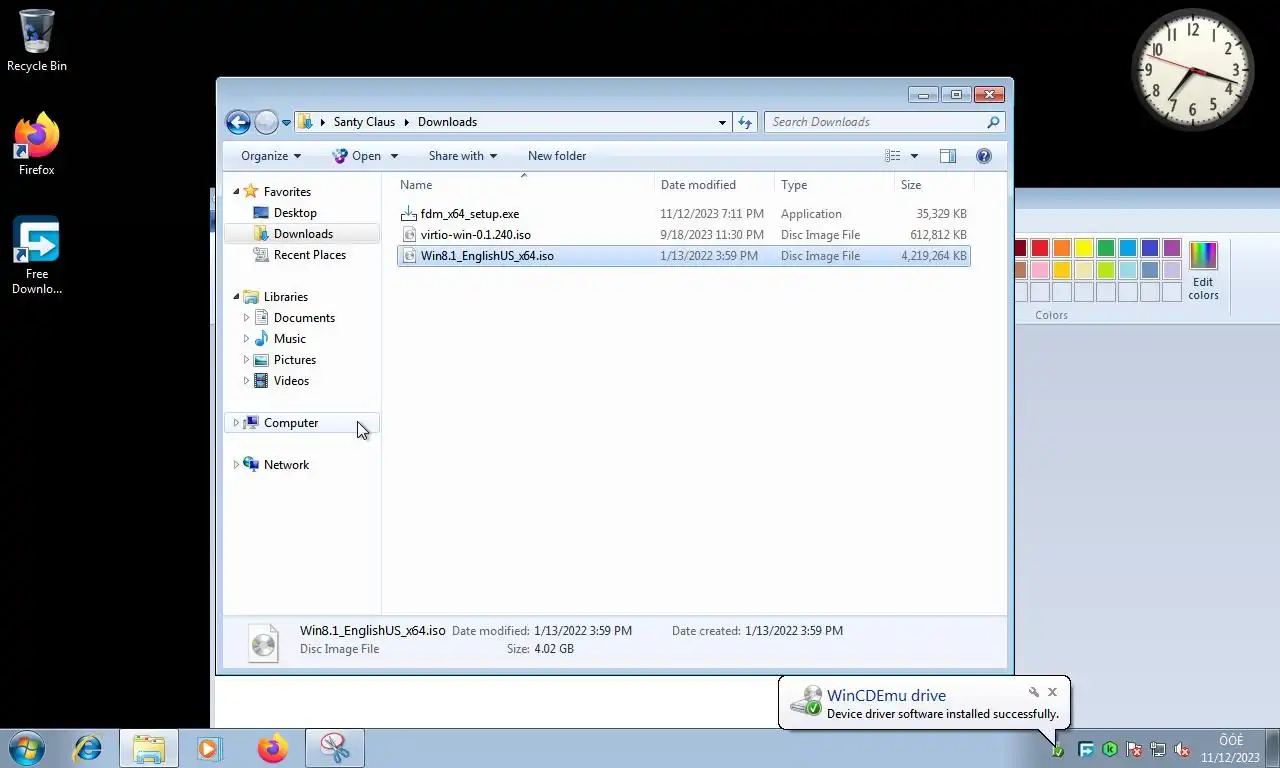This screenshot has width=1280, height=768.
Task: Expand the Videos library
Action: 246,381
